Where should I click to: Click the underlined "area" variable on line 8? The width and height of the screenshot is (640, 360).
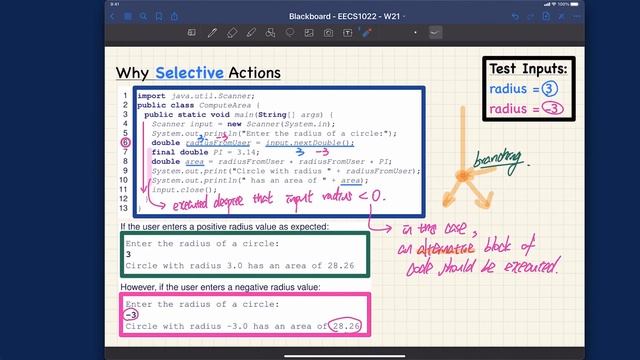[x=194, y=162]
